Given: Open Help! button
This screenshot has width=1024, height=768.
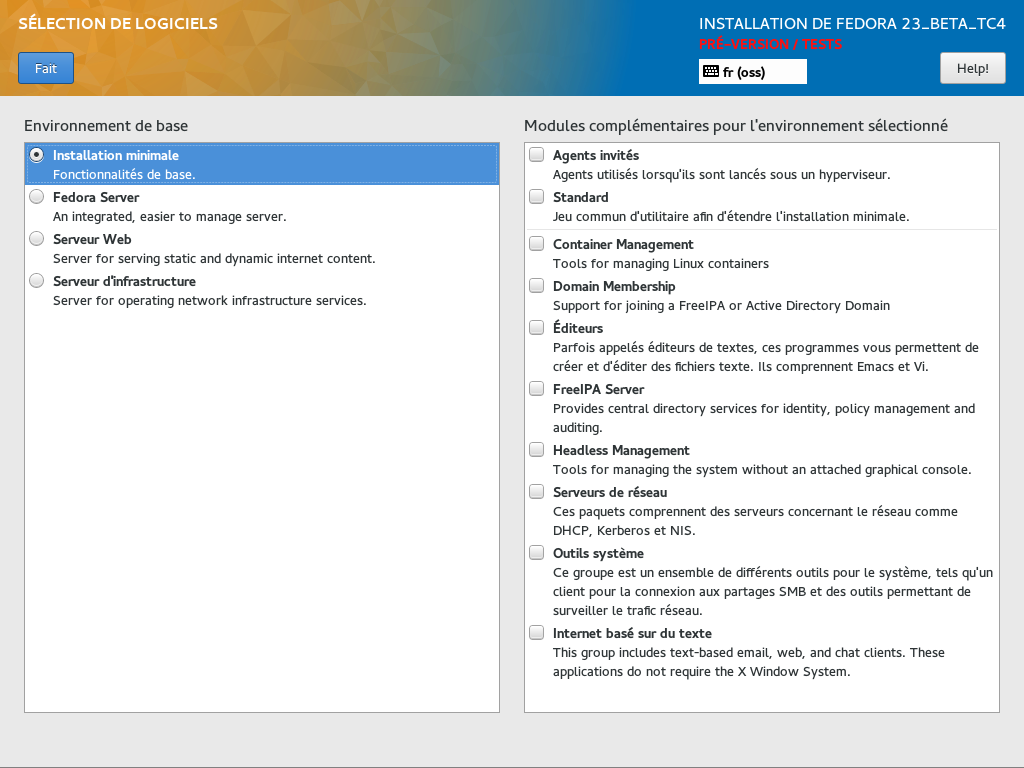Looking at the screenshot, I should pos(972,68).
